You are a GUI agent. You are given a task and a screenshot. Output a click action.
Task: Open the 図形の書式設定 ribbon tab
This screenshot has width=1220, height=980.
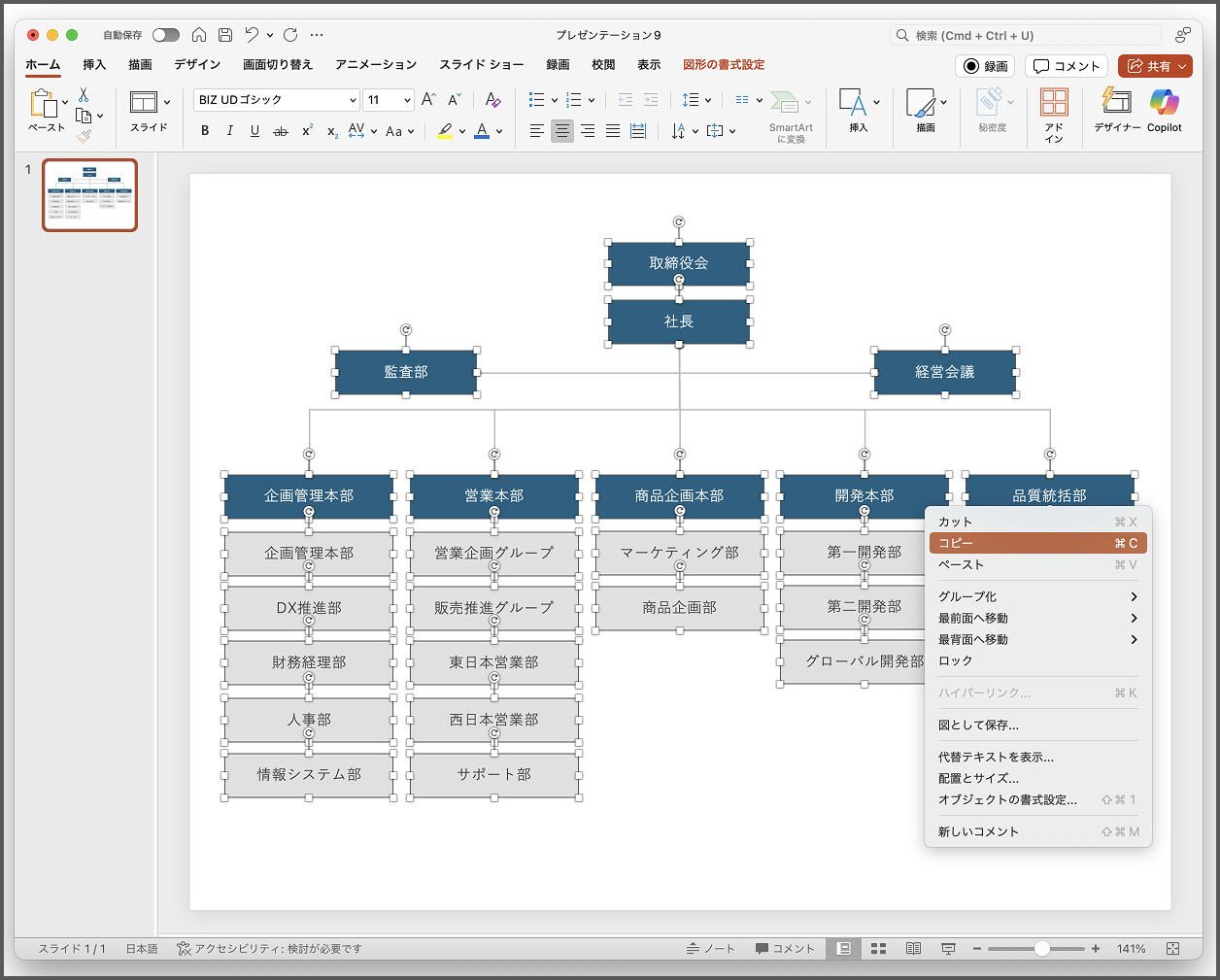724,65
